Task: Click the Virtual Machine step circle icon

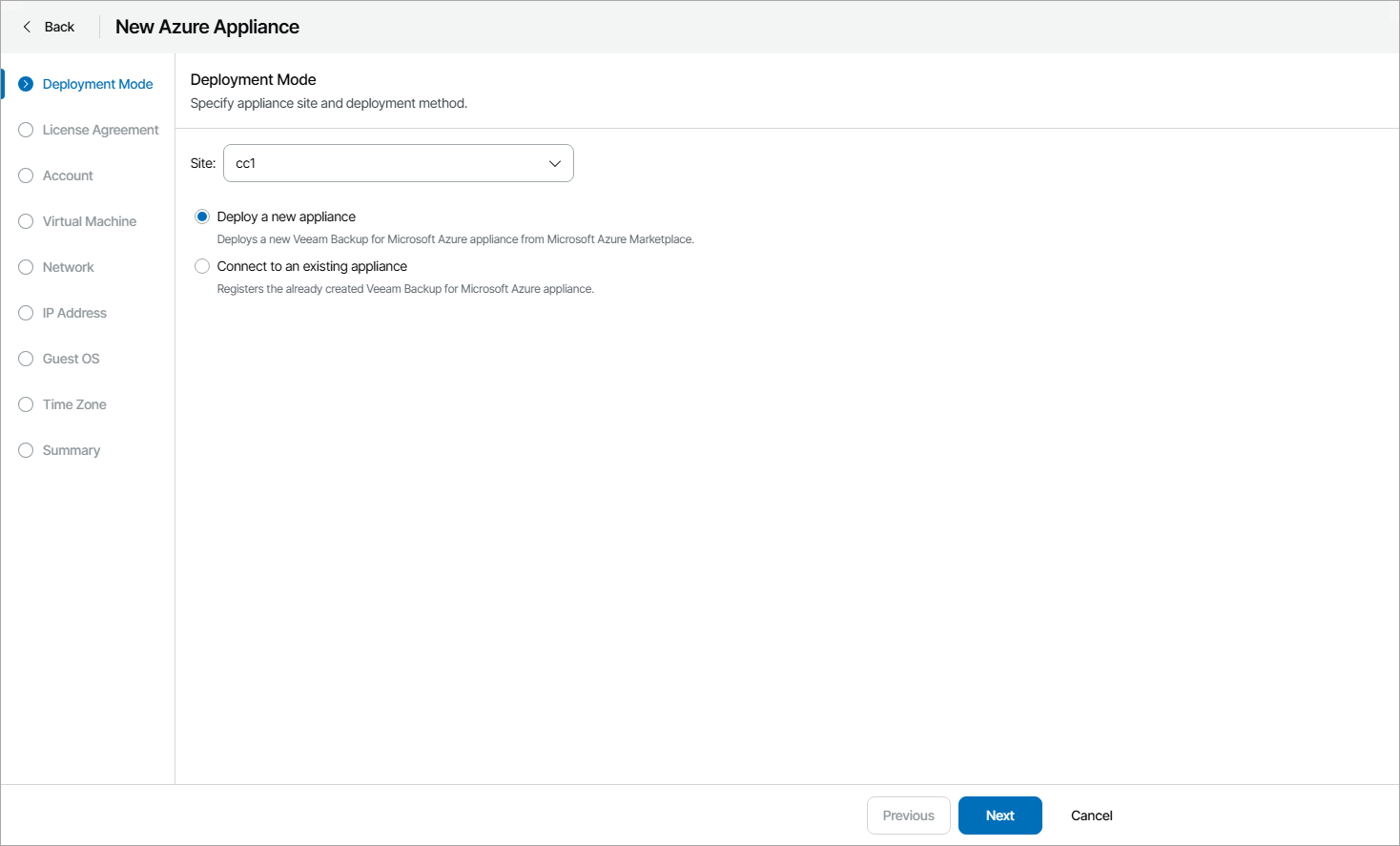Action: (x=26, y=221)
